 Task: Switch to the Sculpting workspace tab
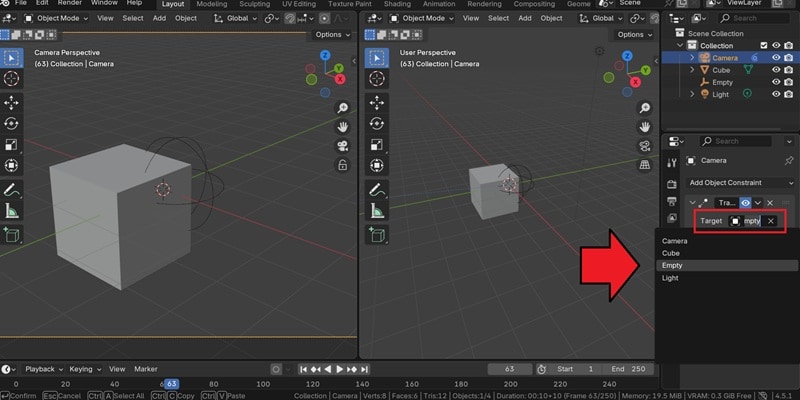tap(255, 4)
